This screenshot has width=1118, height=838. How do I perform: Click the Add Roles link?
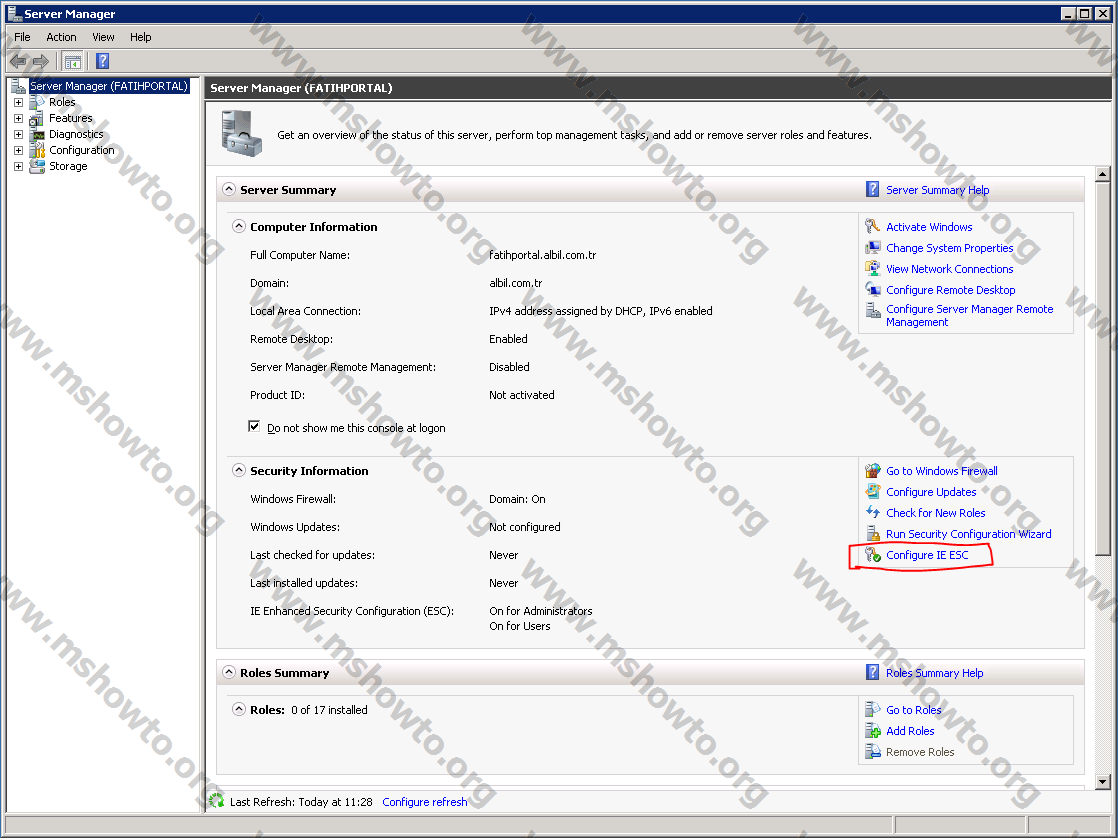[910, 731]
